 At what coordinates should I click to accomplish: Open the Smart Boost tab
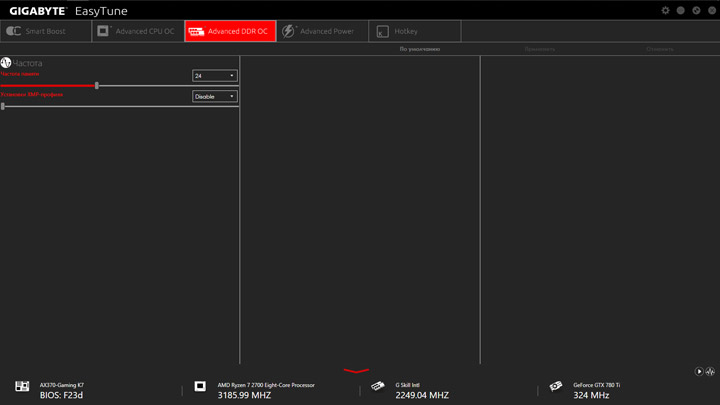click(46, 31)
